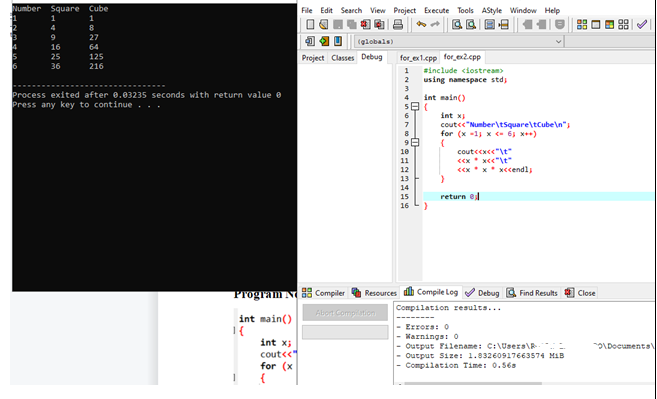Click the empty combo box right of (globals)

[x=610, y=41]
